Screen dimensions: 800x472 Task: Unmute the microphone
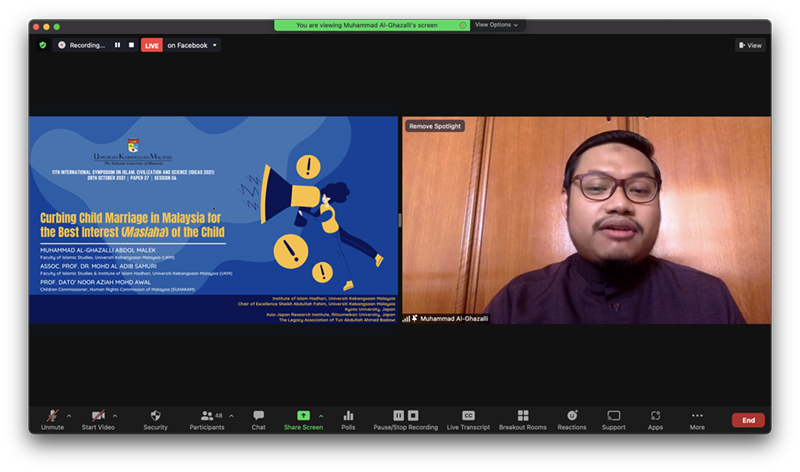[52, 416]
